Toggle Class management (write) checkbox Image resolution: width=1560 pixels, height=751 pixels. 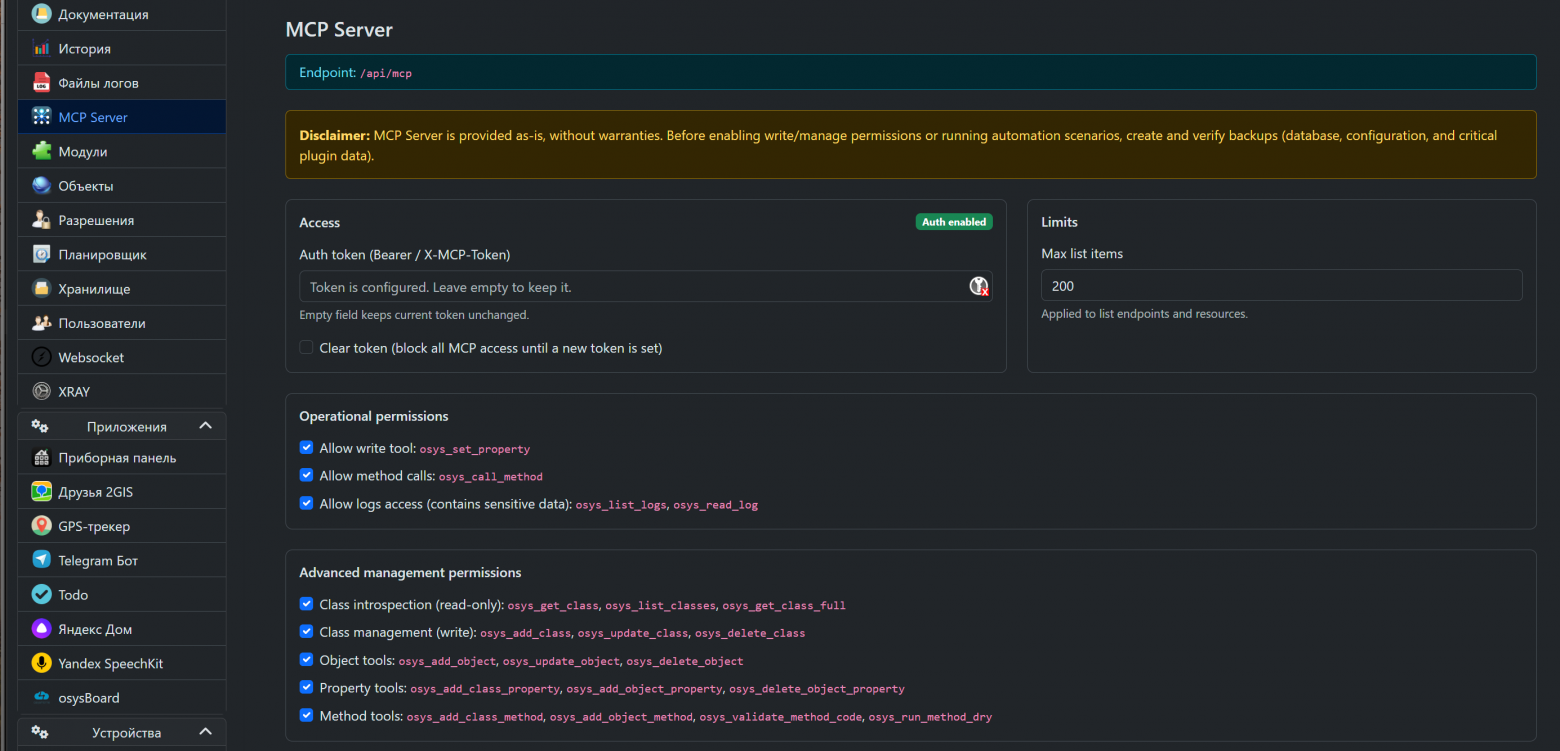(x=307, y=632)
